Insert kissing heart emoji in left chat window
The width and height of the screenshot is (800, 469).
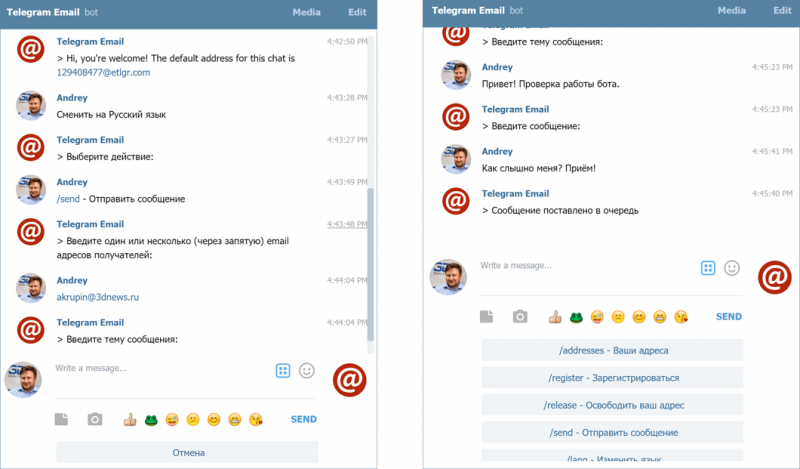(256, 420)
